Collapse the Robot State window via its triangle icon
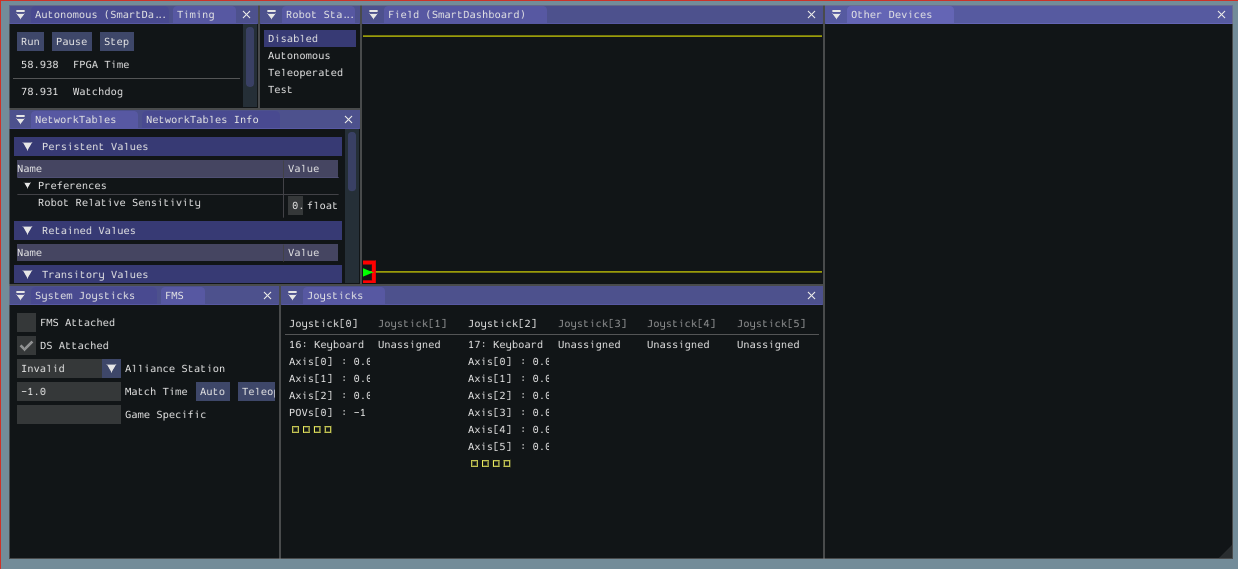 coord(271,15)
